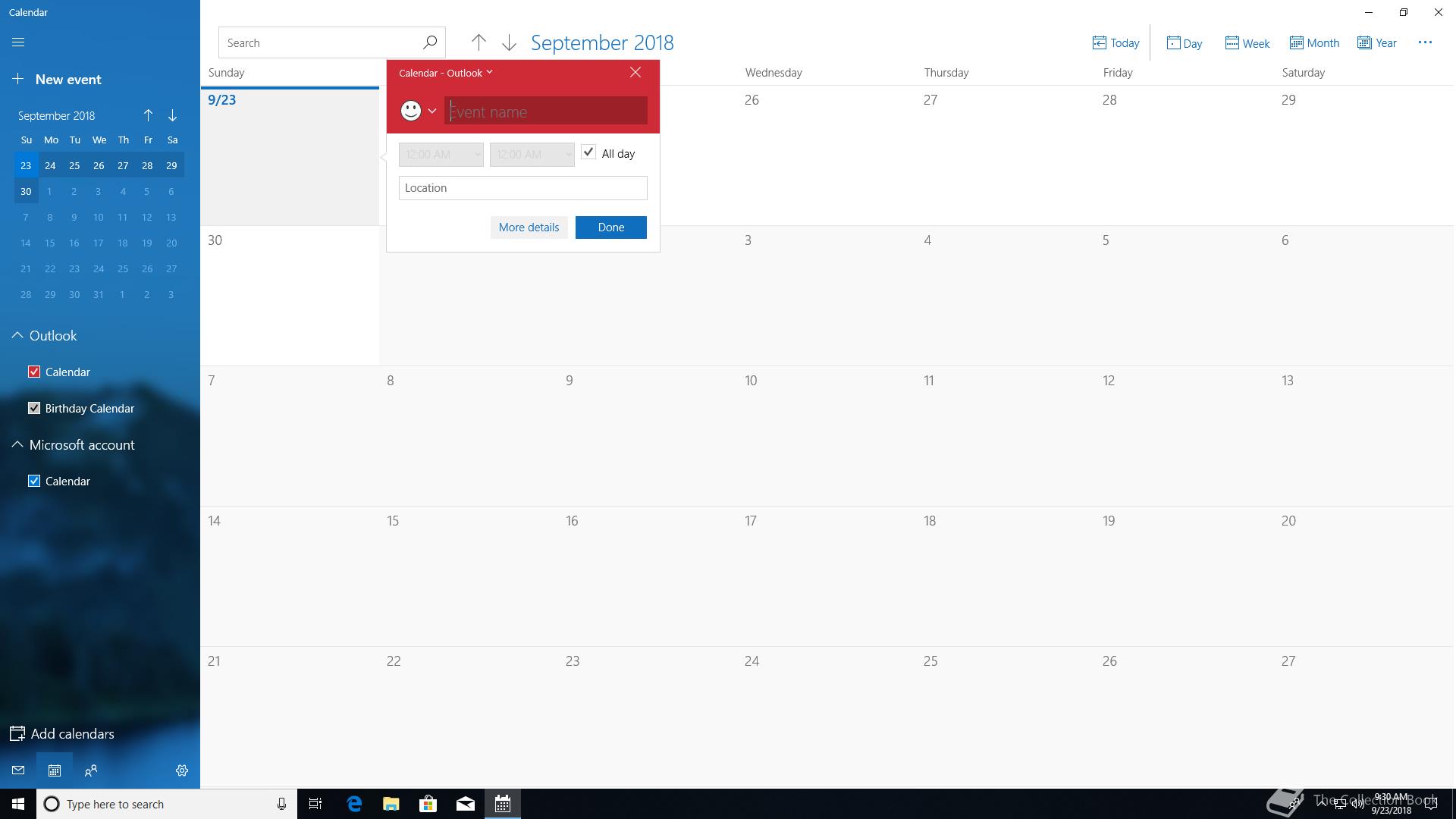Switch to Mail app in sidebar

[x=18, y=770]
